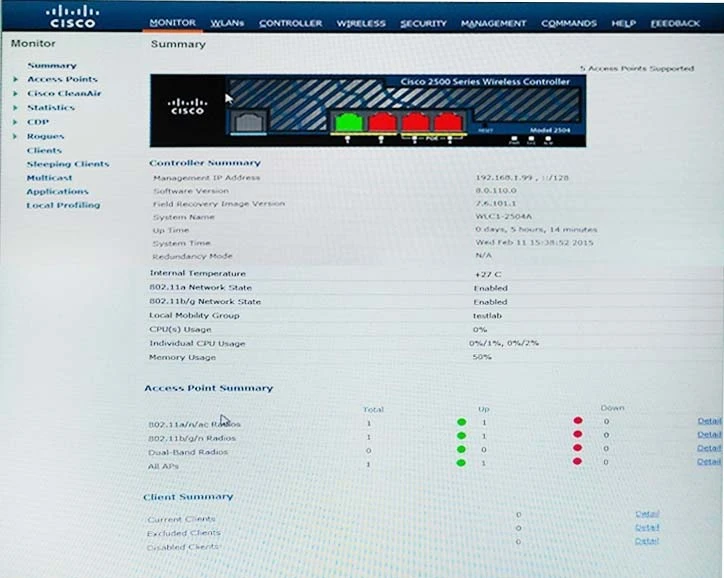The width and height of the screenshot is (724, 578).
Task: Open the COMMANDS menu tab
Action: point(568,23)
